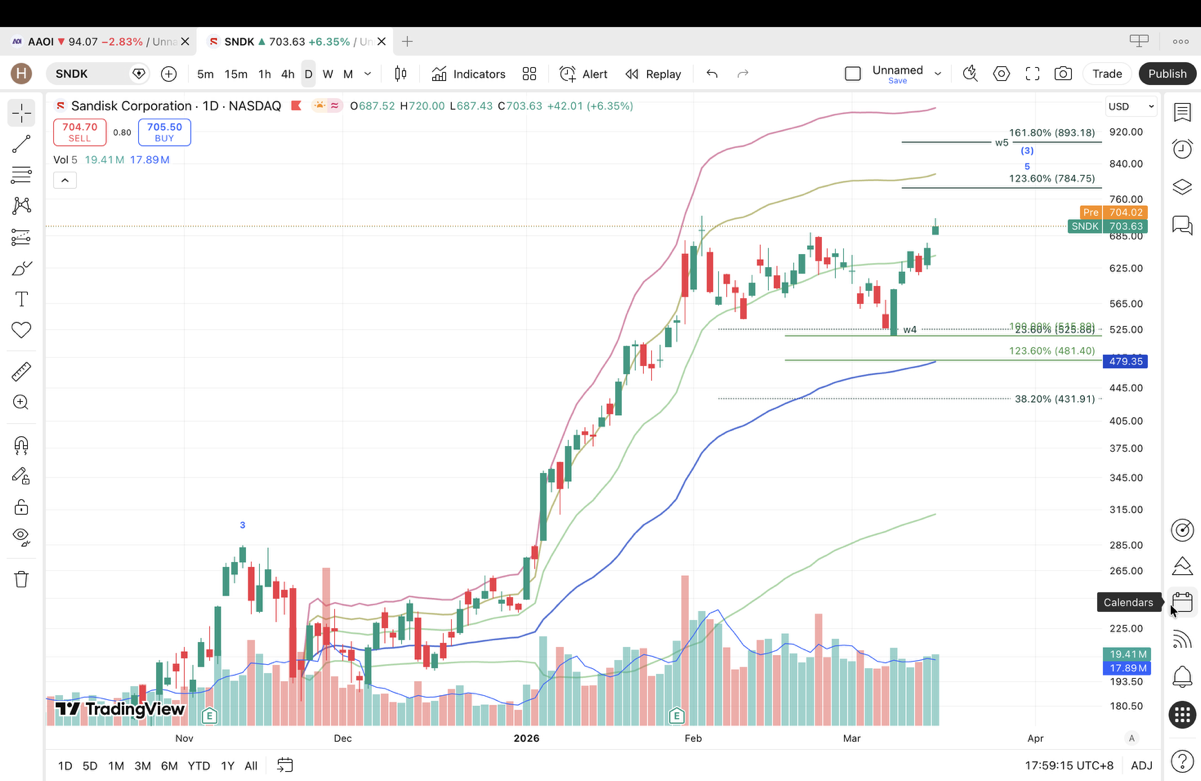Toggle hide all drawings eye icon
Viewport: 1201px width, 781px height.
point(21,537)
